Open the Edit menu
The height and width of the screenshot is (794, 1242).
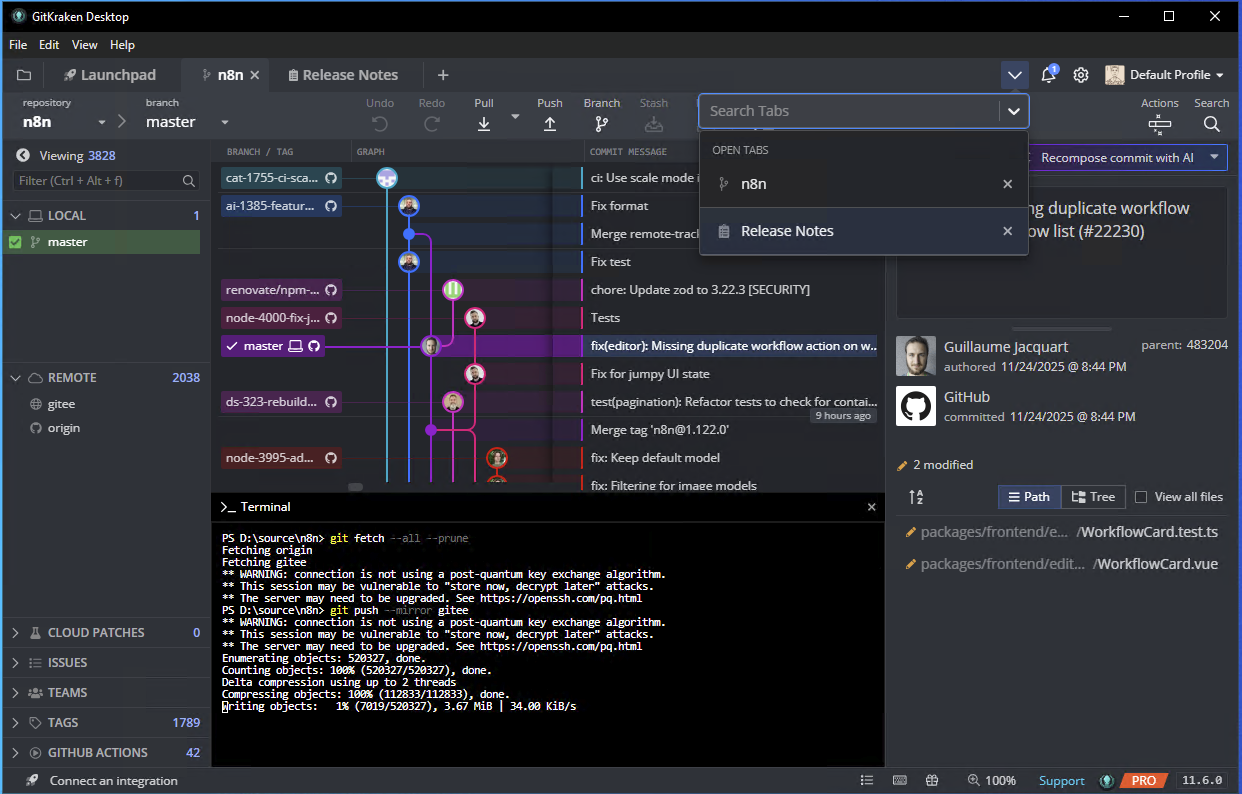pyautogui.click(x=49, y=45)
